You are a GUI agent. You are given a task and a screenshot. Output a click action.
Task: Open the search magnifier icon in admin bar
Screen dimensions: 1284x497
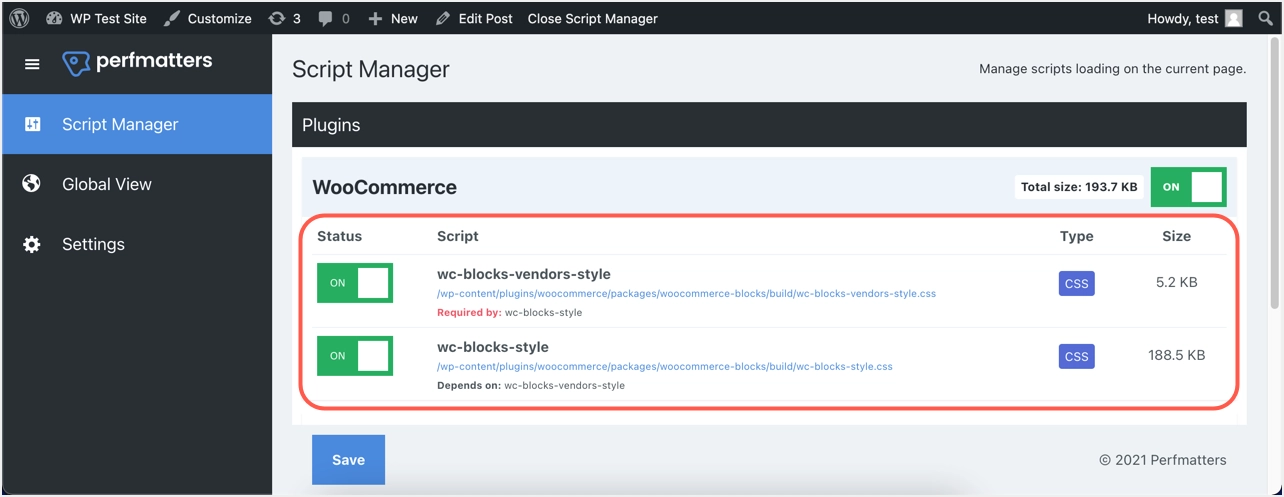[1265, 18]
